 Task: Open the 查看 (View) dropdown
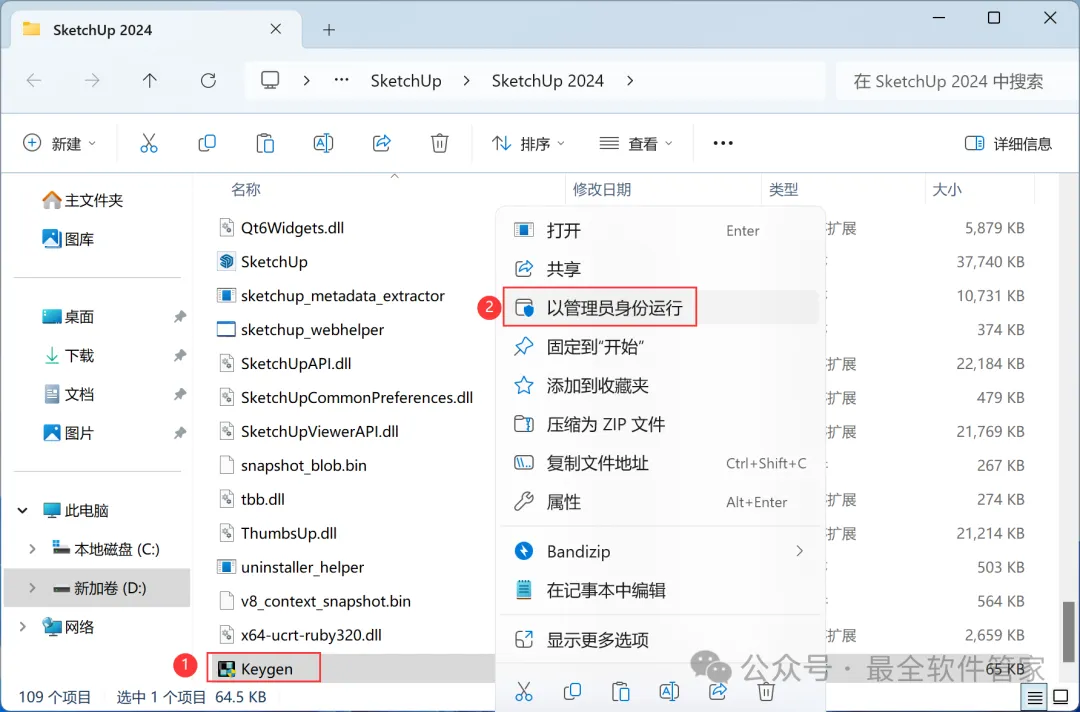pyautogui.click(x=636, y=143)
